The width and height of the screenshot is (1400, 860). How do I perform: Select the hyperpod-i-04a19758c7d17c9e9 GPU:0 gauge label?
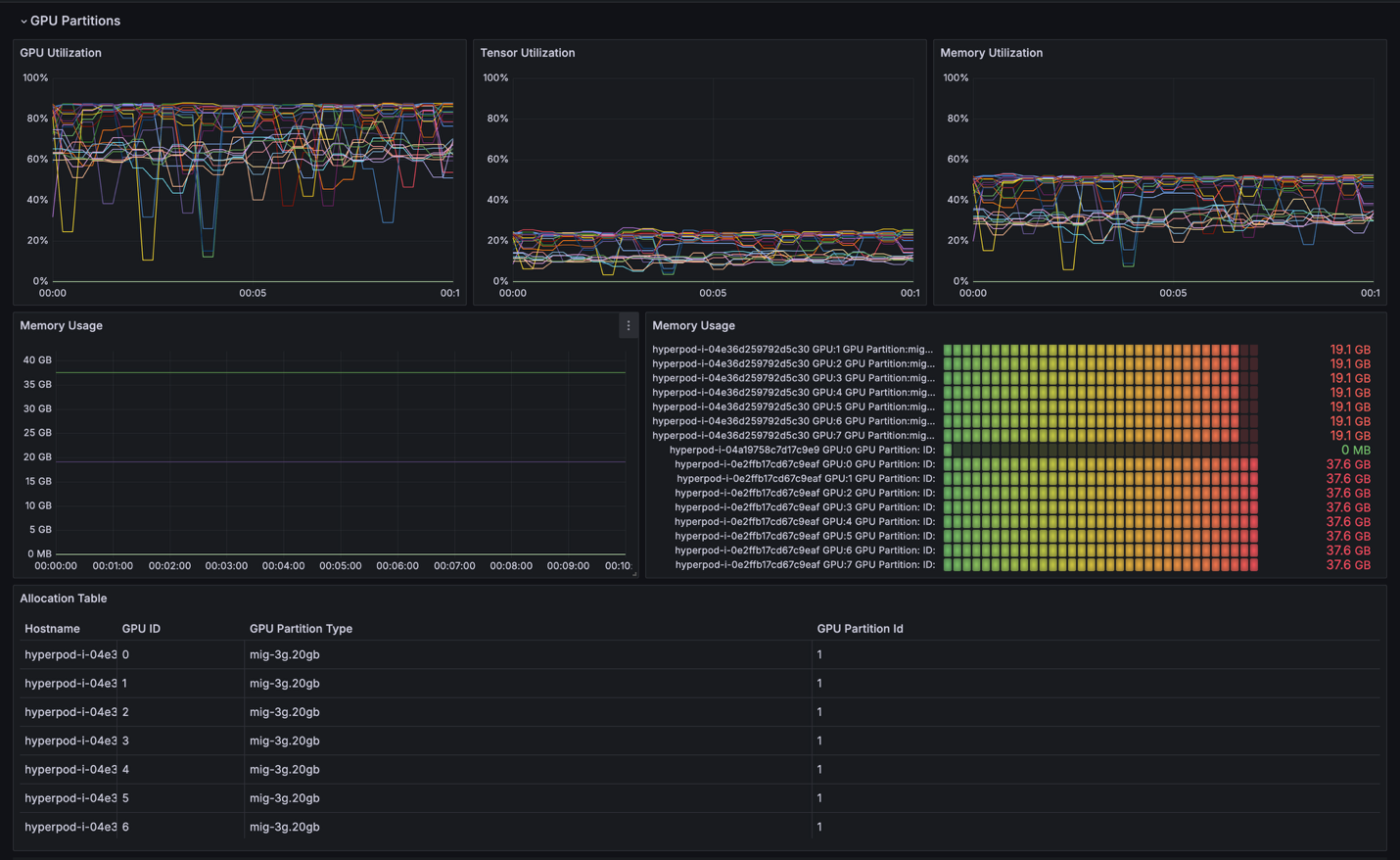[x=802, y=451]
